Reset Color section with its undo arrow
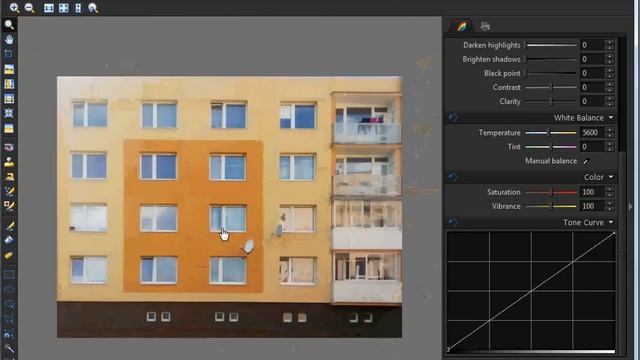The image size is (640, 360). tap(453, 177)
